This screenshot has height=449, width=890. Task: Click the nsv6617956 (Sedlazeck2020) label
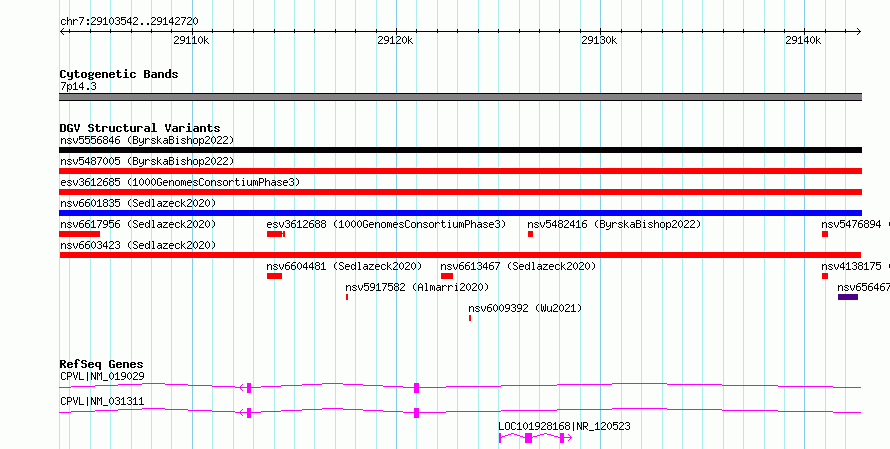coord(138,224)
